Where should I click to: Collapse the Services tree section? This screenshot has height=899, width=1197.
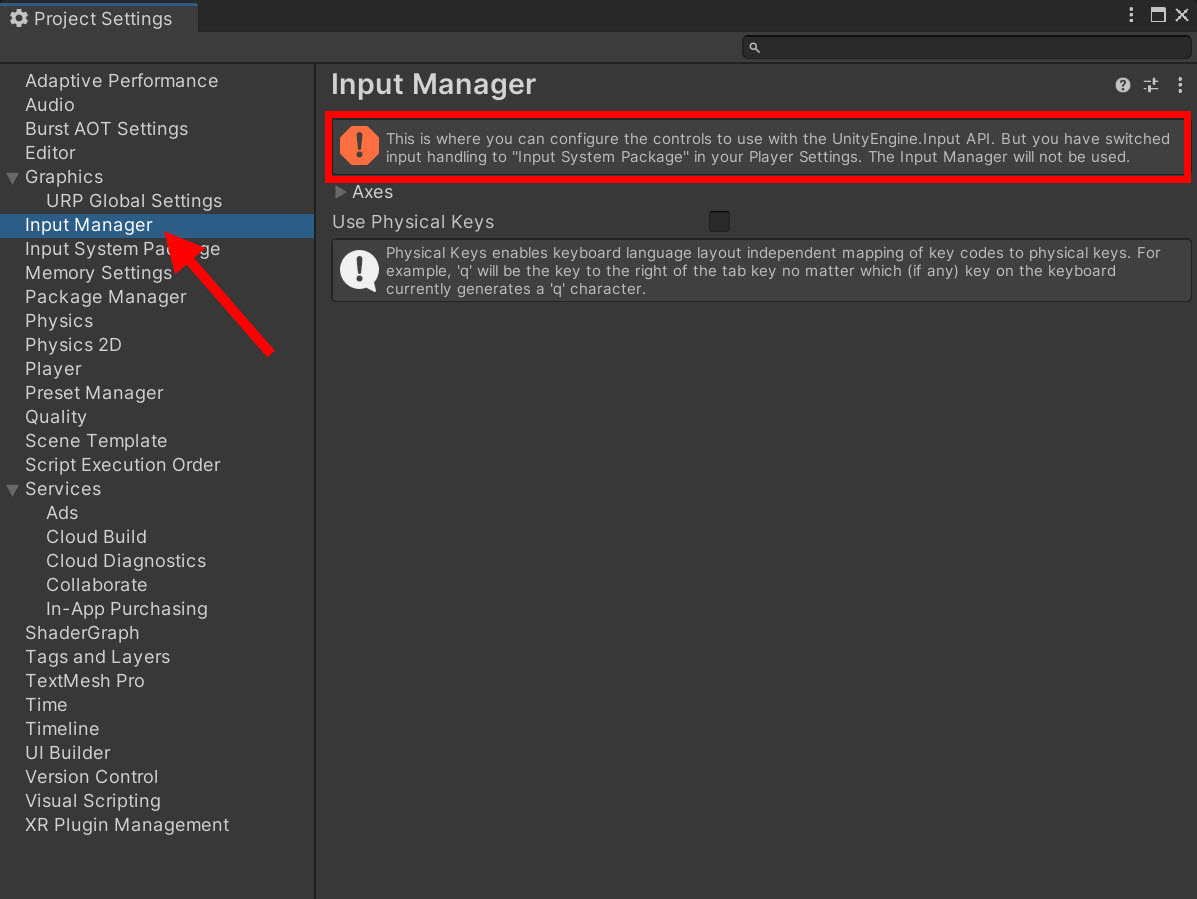coord(12,490)
